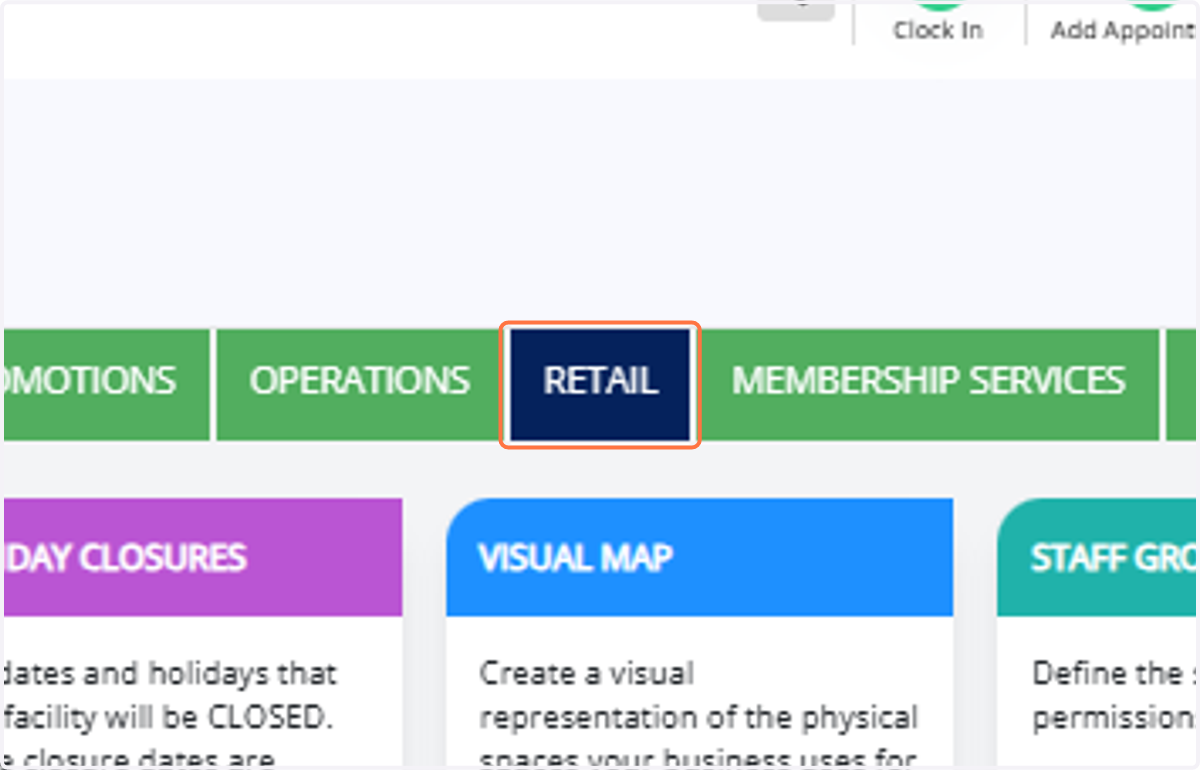Click the 'Define the' Staff Groups description
Screen dimensions: 1200x770
coord(1112,696)
